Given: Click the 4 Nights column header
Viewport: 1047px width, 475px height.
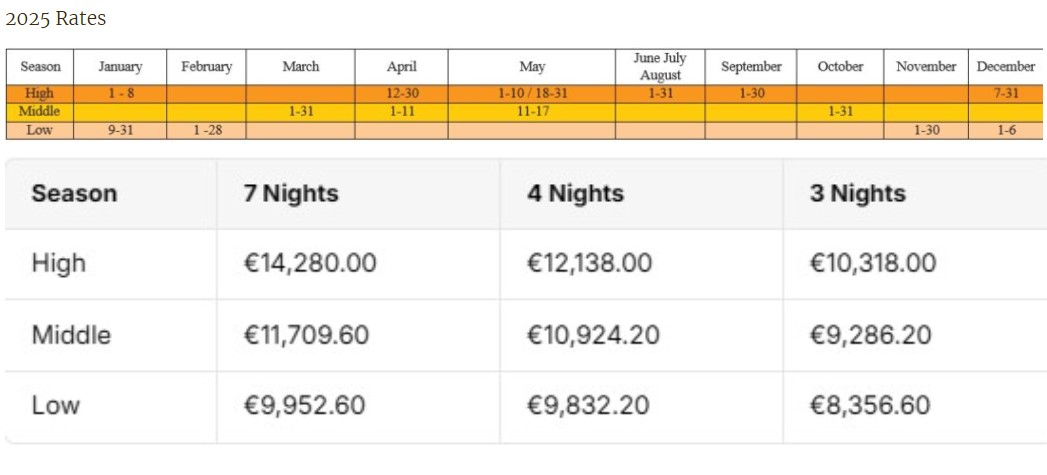Looking at the screenshot, I should (x=576, y=194).
